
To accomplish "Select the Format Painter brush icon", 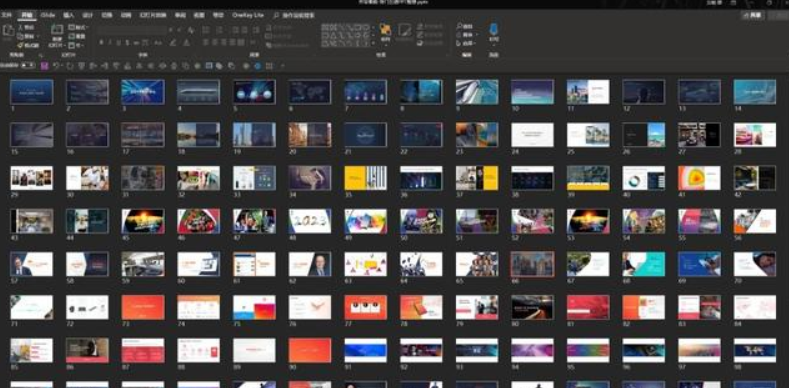I will pos(21,45).
